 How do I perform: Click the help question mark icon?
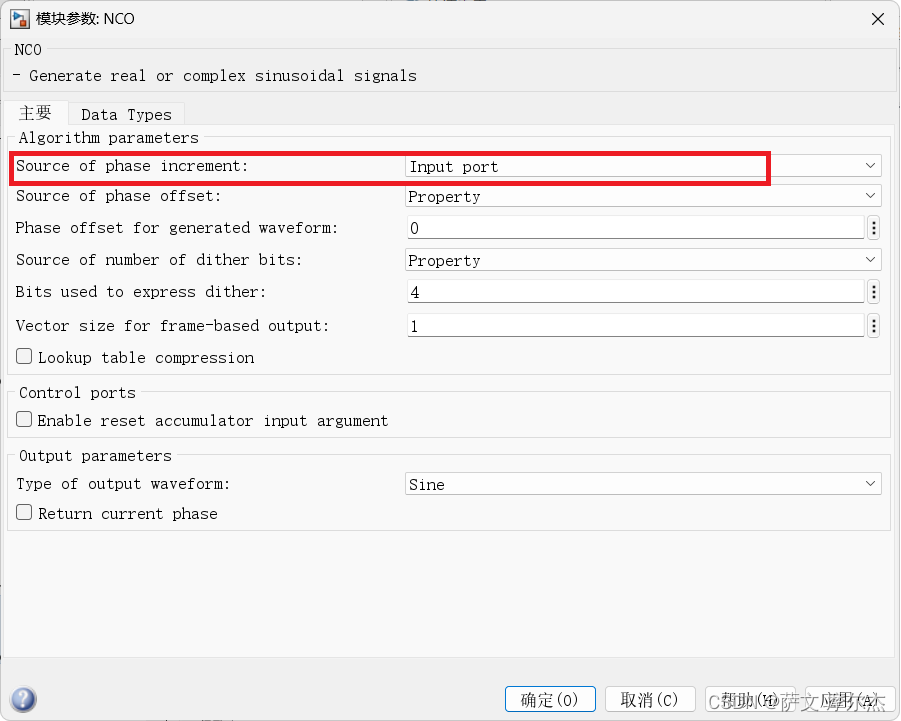coord(22,699)
